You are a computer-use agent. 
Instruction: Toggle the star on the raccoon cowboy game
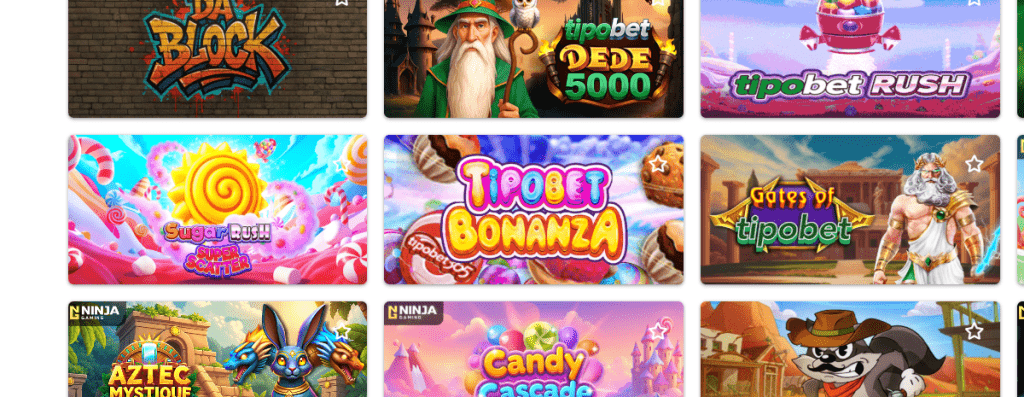click(974, 331)
